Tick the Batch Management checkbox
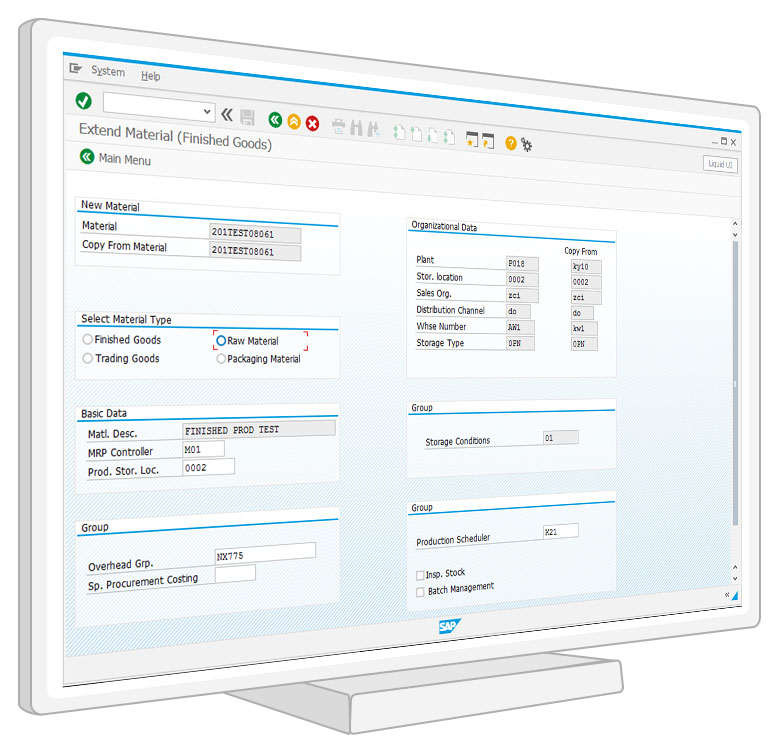 coord(420,591)
